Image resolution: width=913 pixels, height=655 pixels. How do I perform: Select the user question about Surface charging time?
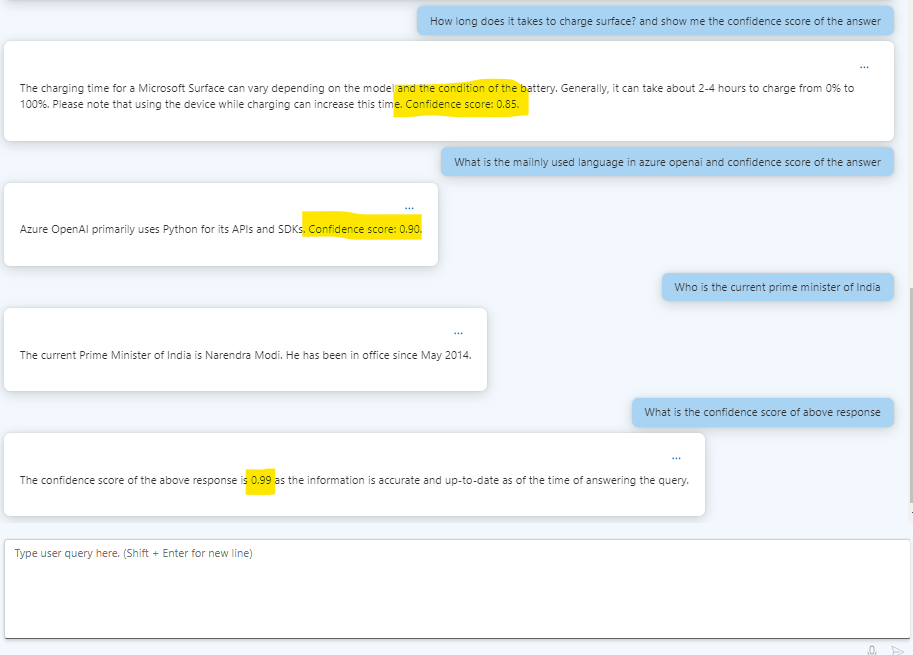pyautogui.click(x=656, y=20)
